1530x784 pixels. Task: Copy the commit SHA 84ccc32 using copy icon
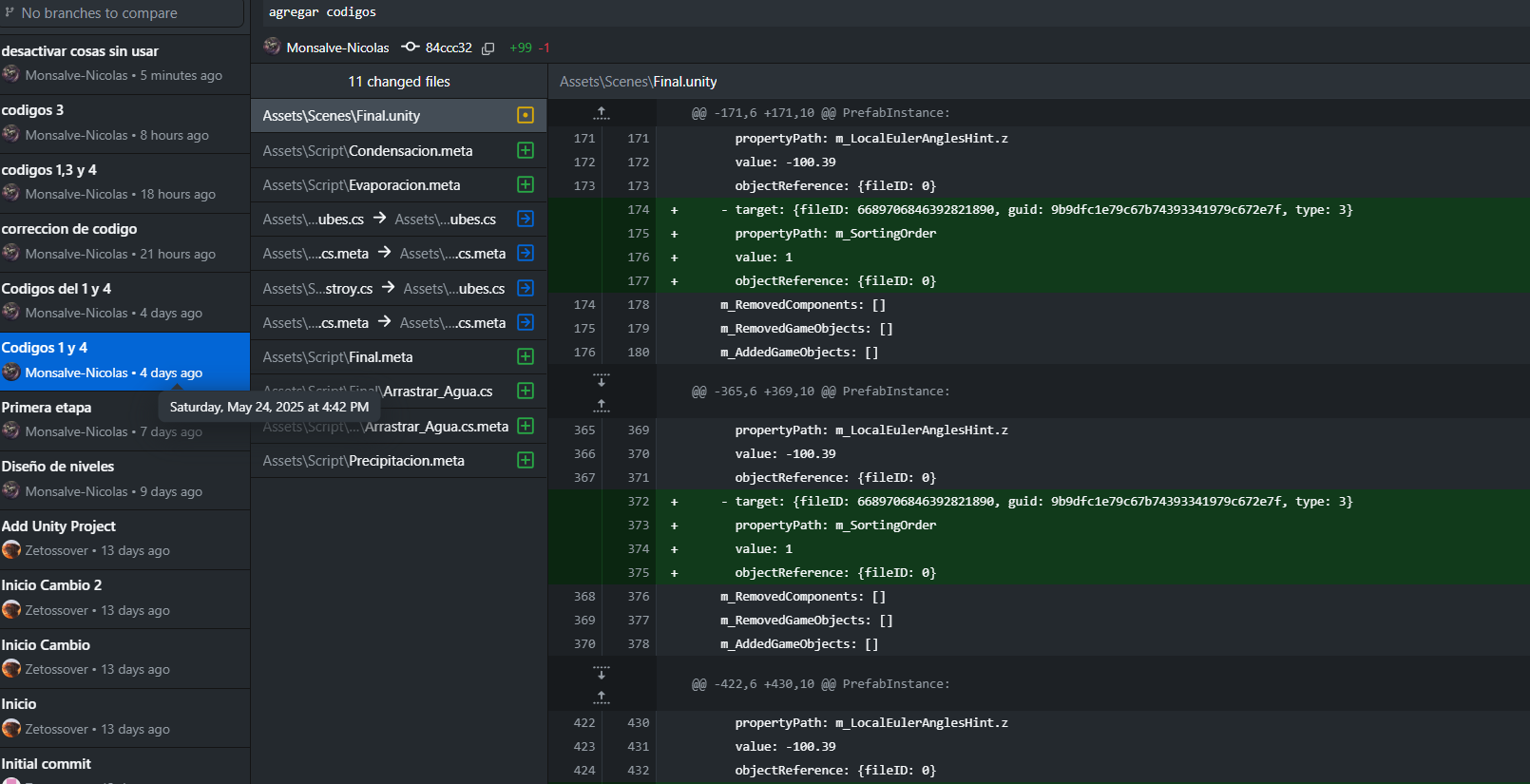coord(488,48)
